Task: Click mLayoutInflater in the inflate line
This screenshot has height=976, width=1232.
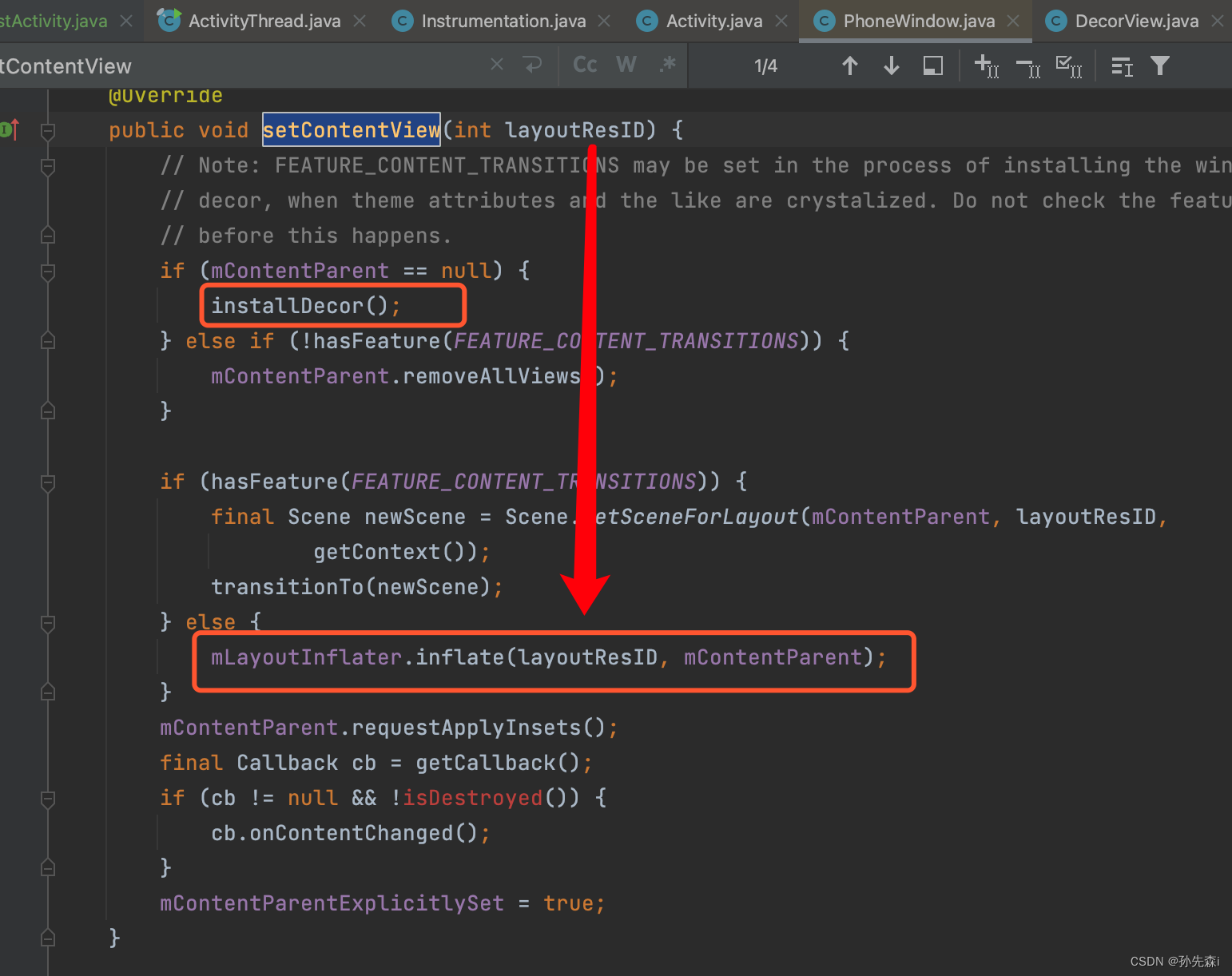Action: pyautogui.click(x=306, y=657)
